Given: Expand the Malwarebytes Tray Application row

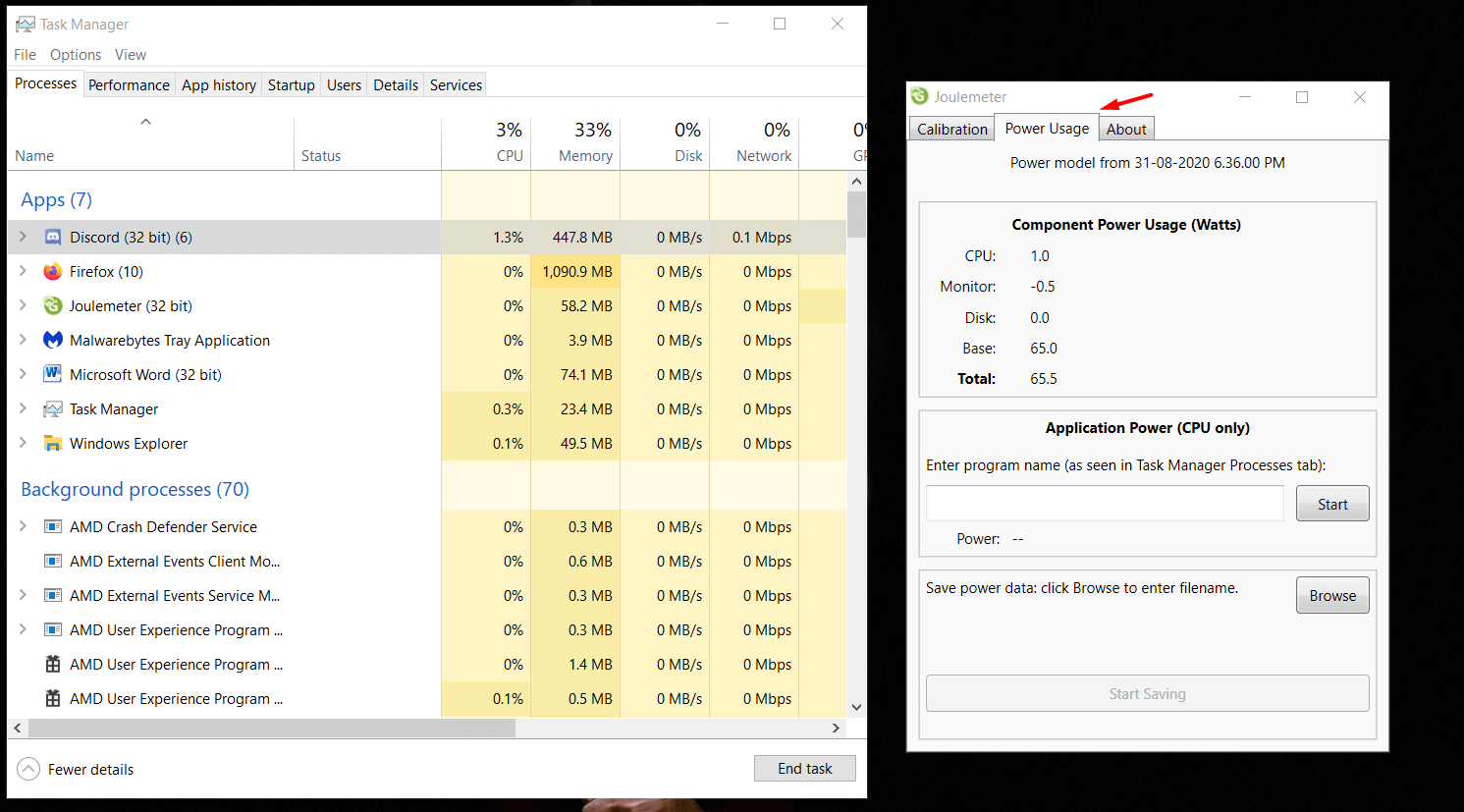Looking at the screenshot, I should (x=23, y=340).
